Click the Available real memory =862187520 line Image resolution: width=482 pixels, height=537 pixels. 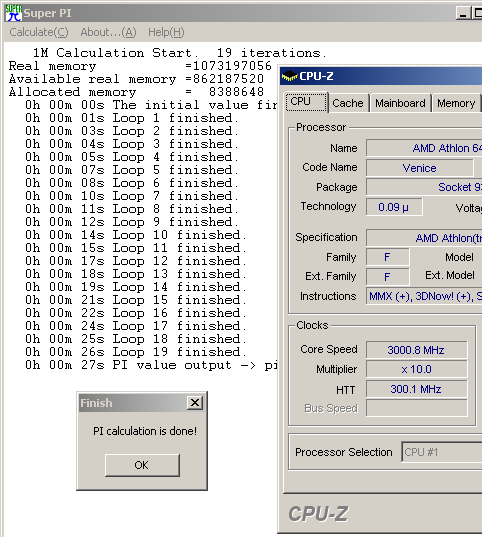point(136,79)
